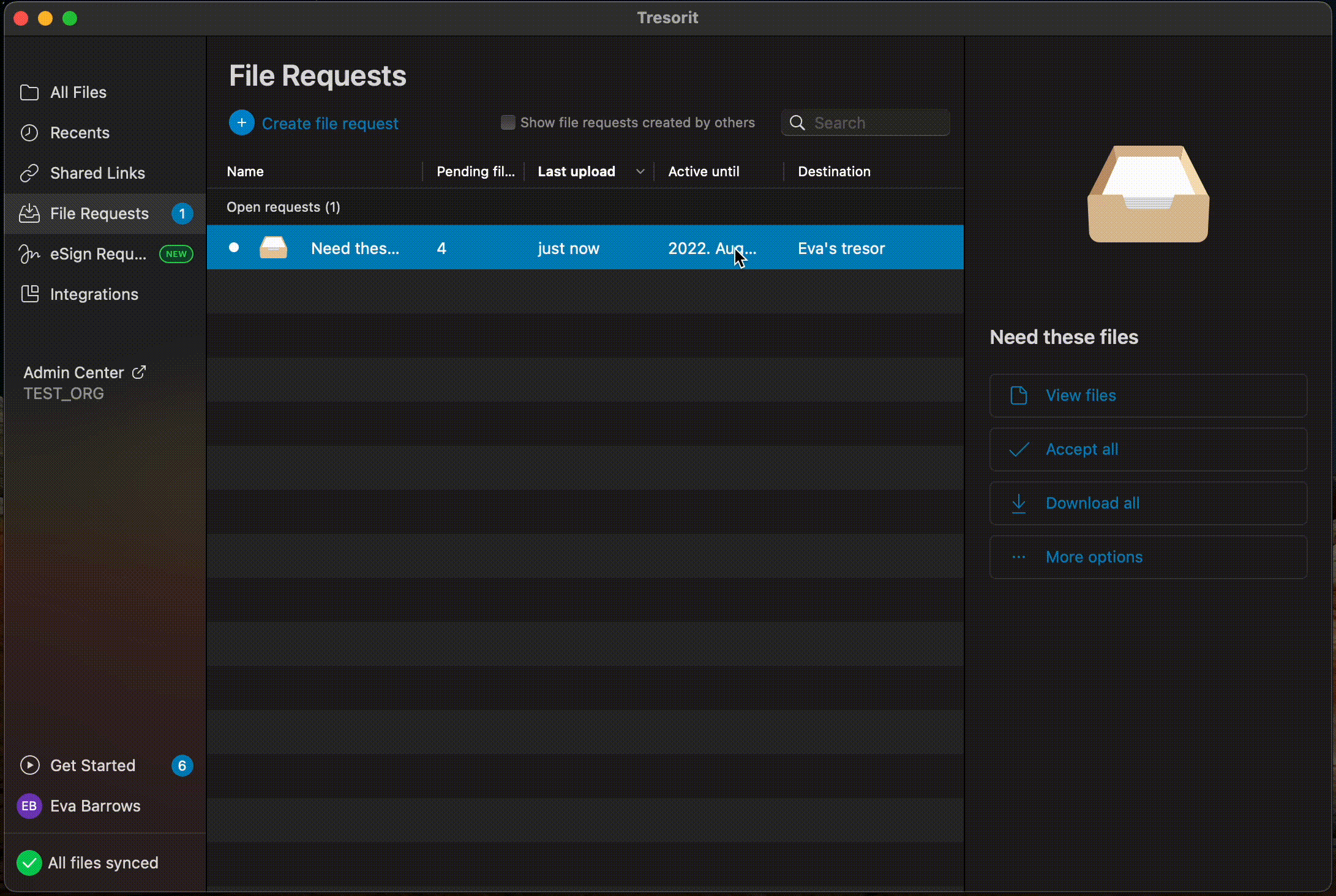Click the More options ellipsis icon
The height and width of the screenshot is (896, 1336).
click(x=1019, y=557)
